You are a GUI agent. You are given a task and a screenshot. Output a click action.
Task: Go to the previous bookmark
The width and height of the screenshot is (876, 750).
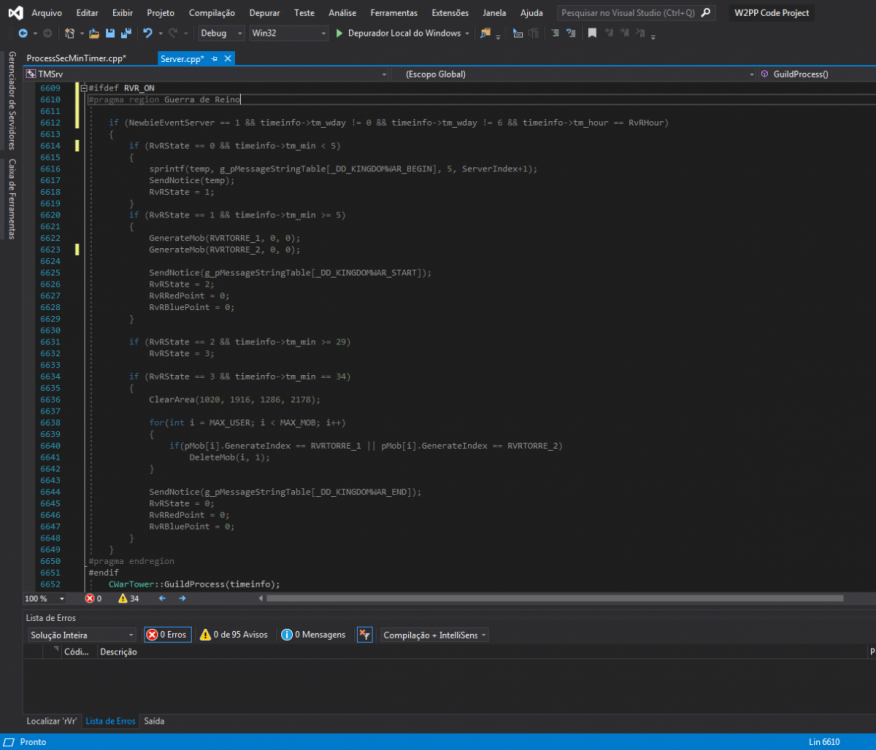pos(609,34)
